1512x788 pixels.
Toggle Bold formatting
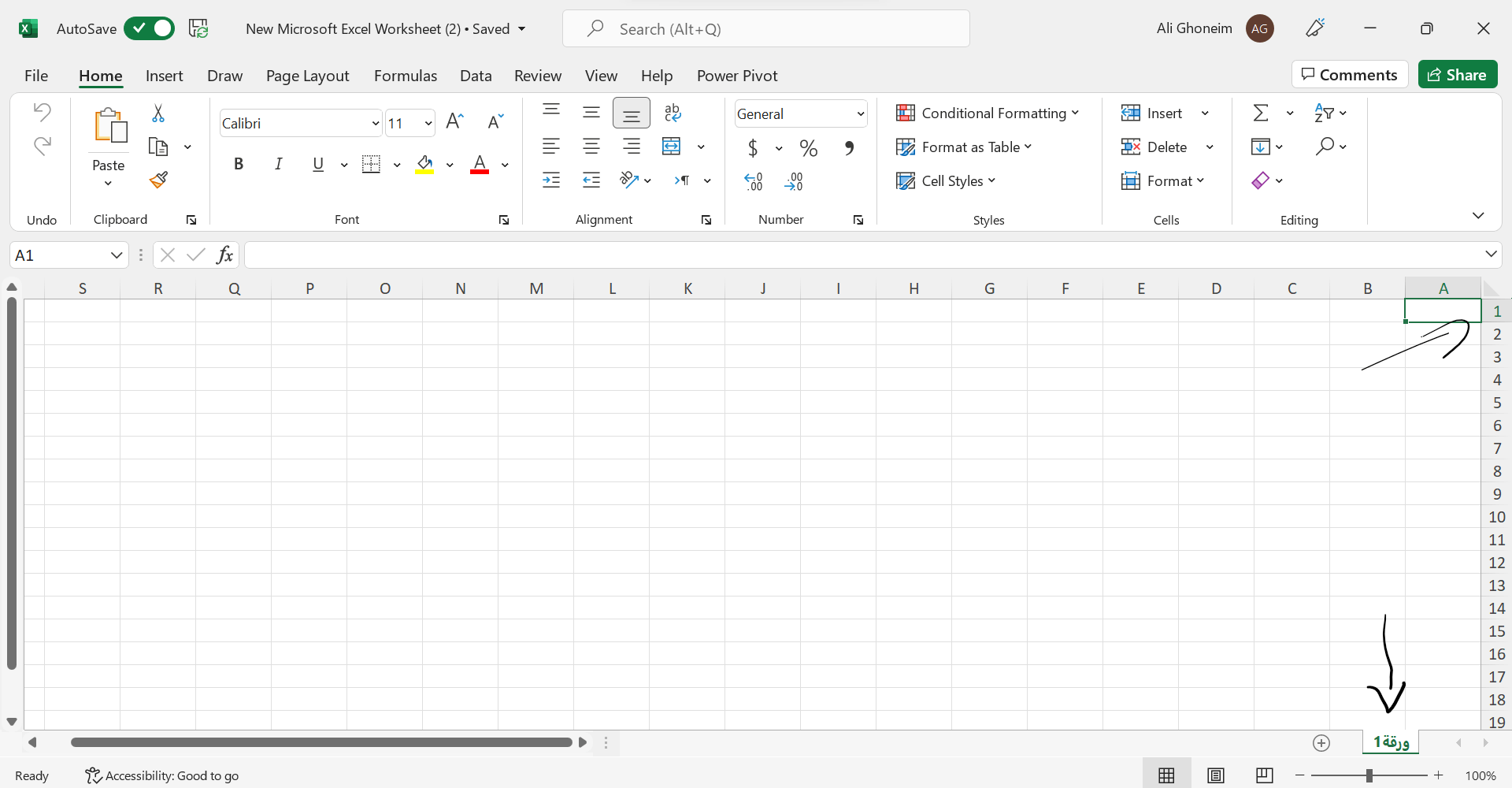click(239, 164)
